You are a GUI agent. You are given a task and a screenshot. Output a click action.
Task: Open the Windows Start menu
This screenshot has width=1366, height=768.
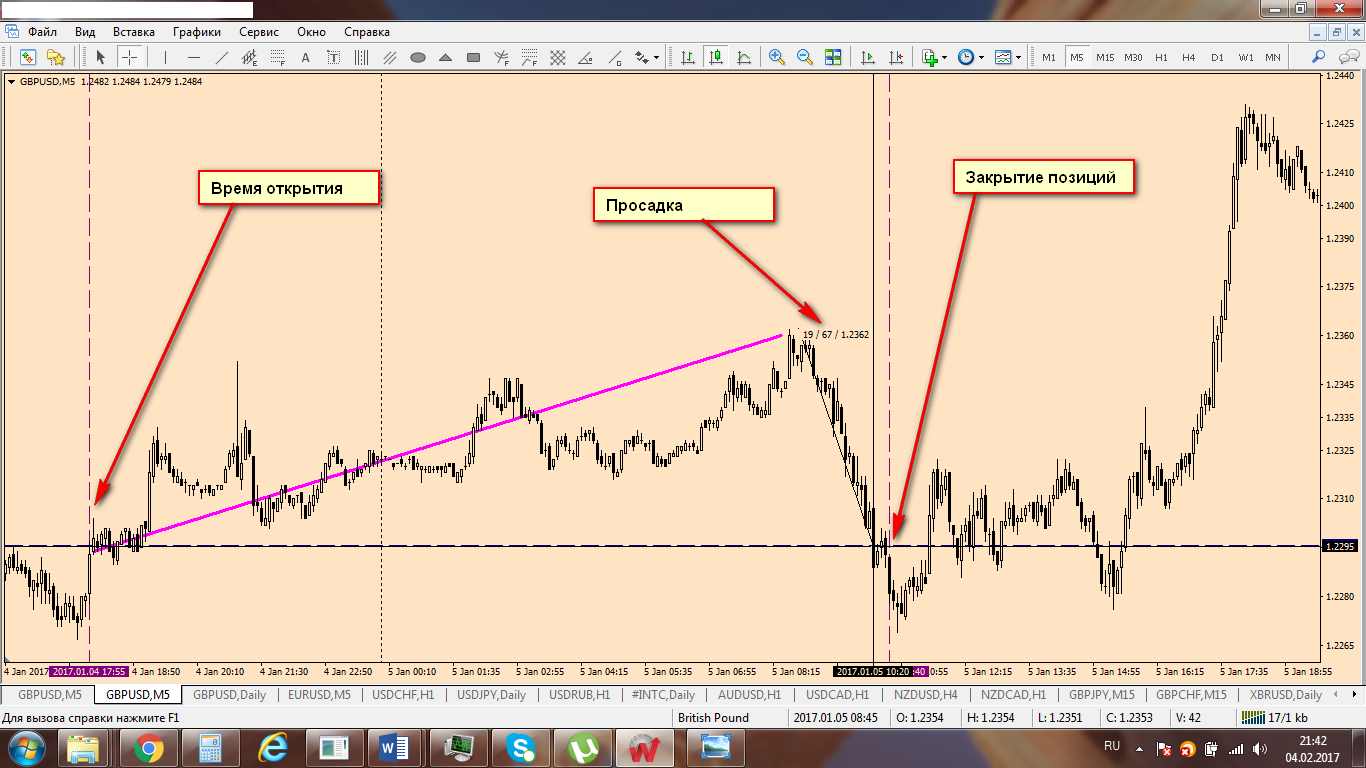point(27,747)
